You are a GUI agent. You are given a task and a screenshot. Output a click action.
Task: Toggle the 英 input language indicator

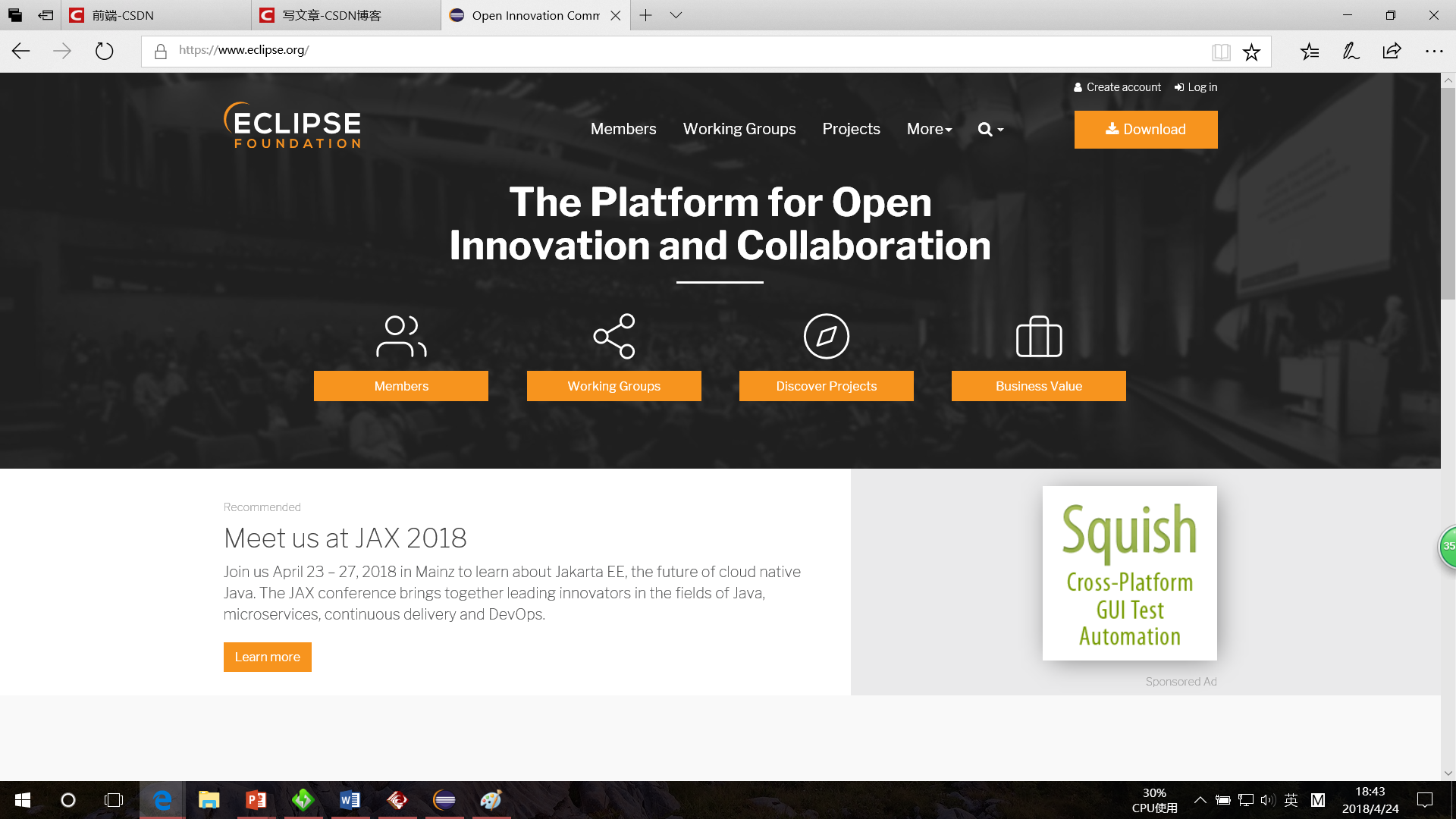click(1291, 800)
